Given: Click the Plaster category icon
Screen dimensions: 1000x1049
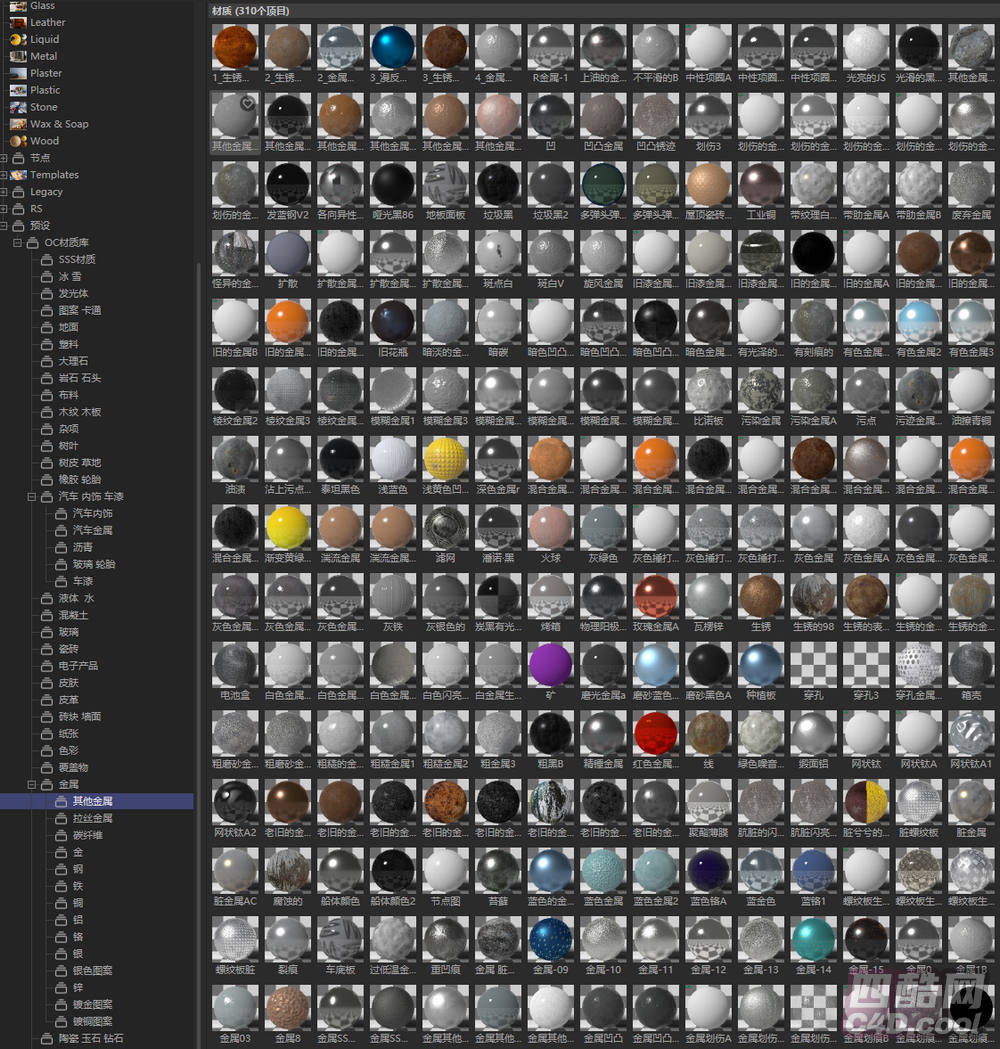Looking at the screenshot, I should point(18,73).
